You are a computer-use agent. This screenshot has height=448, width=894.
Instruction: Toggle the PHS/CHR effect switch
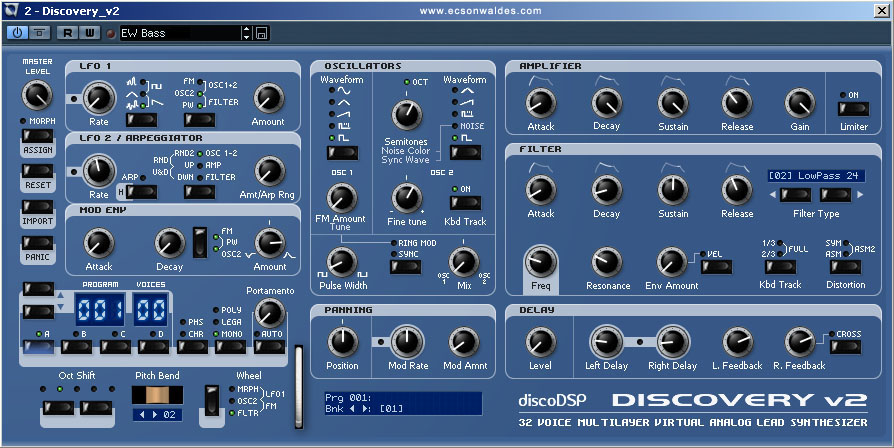point(192,347)
